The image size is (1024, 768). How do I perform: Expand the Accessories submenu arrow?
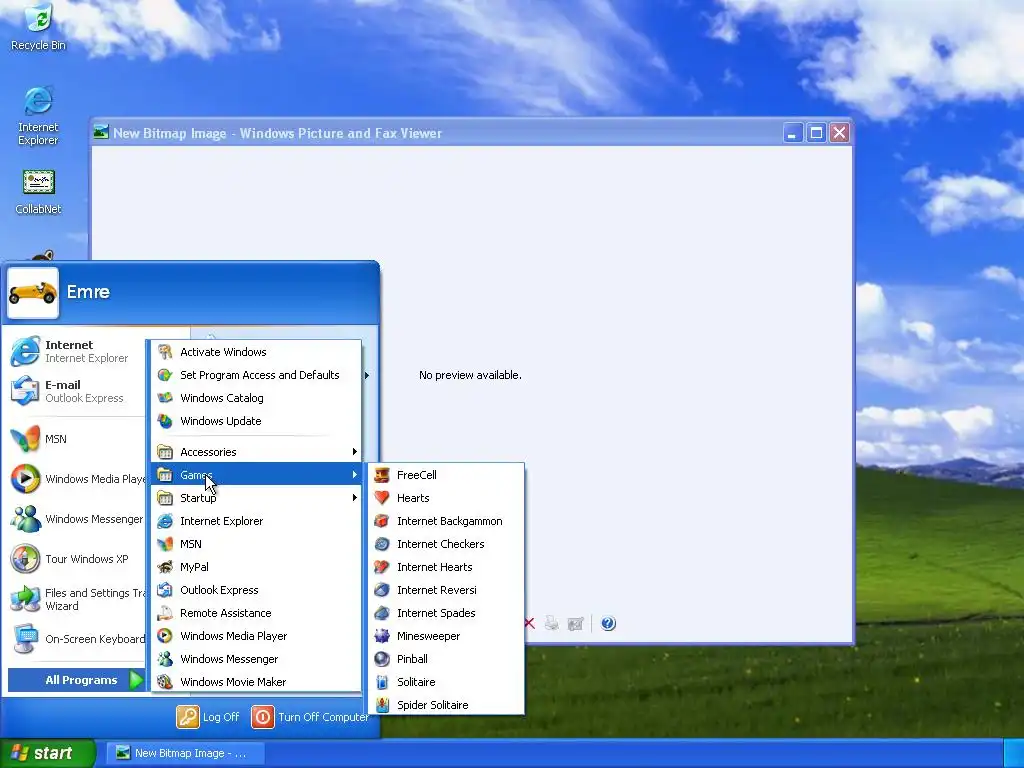[355, 451]
